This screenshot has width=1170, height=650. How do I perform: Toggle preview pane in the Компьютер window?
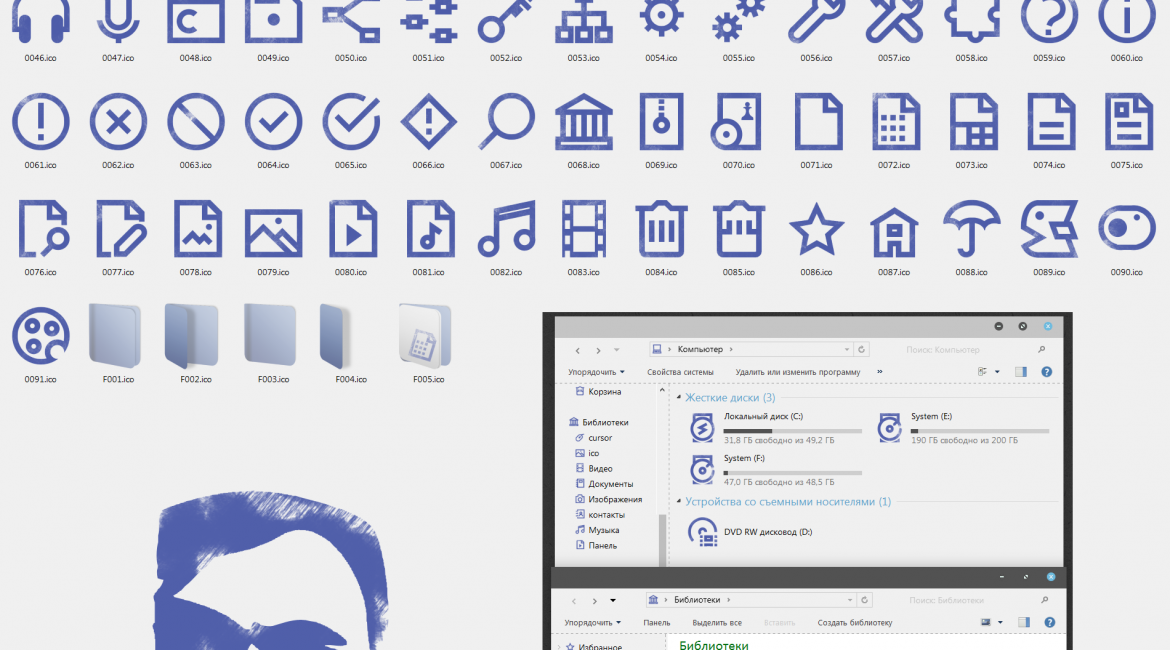point(1021,372)
